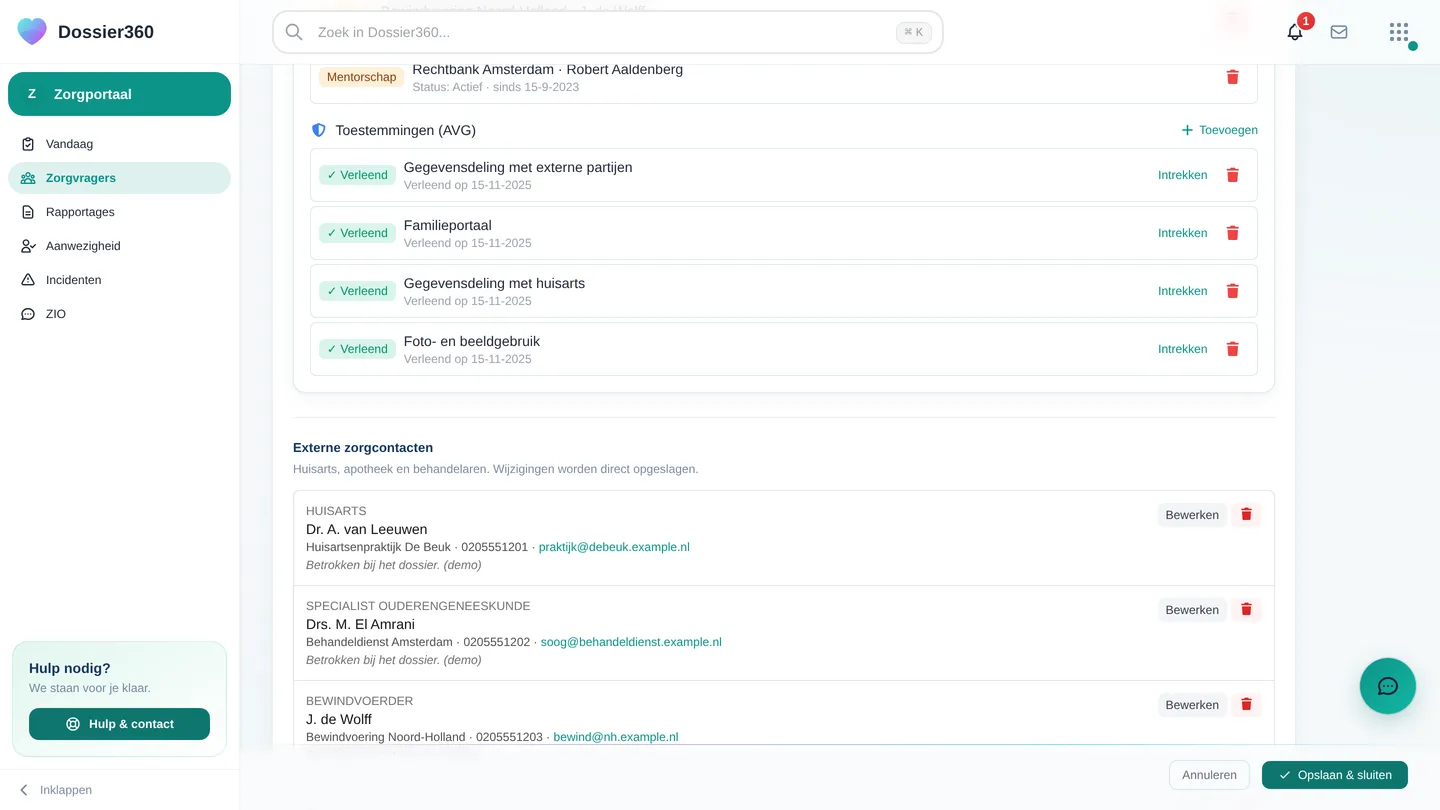Image resolution: width=1440 pixels, height=810 pixels.
Task: Open ZIO in the sidebar
Action: [119, 314]
